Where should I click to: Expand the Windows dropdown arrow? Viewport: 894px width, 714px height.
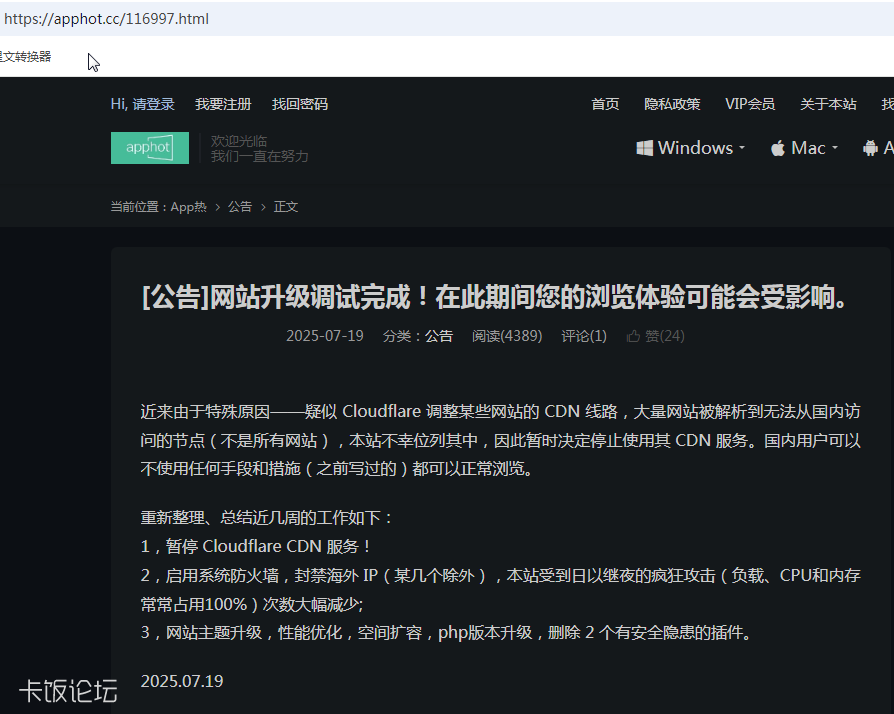coord(742,149)
